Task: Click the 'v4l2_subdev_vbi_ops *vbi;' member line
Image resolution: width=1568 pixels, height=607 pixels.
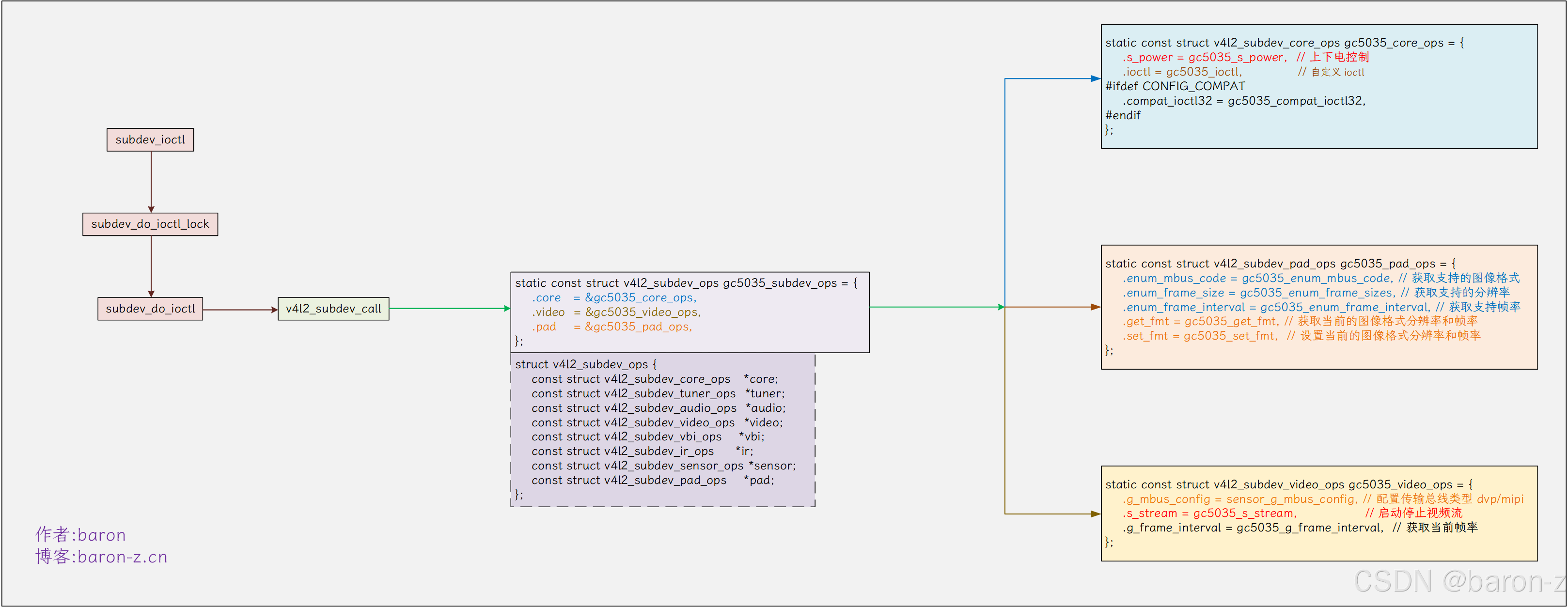Action: [648, 436]
